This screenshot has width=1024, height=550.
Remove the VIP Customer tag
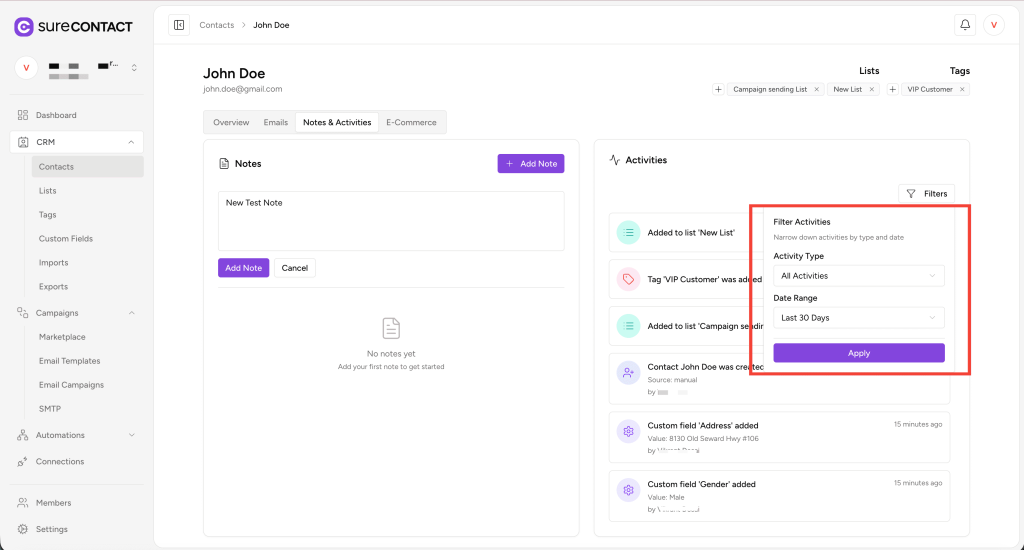click(x=962, y=89)
